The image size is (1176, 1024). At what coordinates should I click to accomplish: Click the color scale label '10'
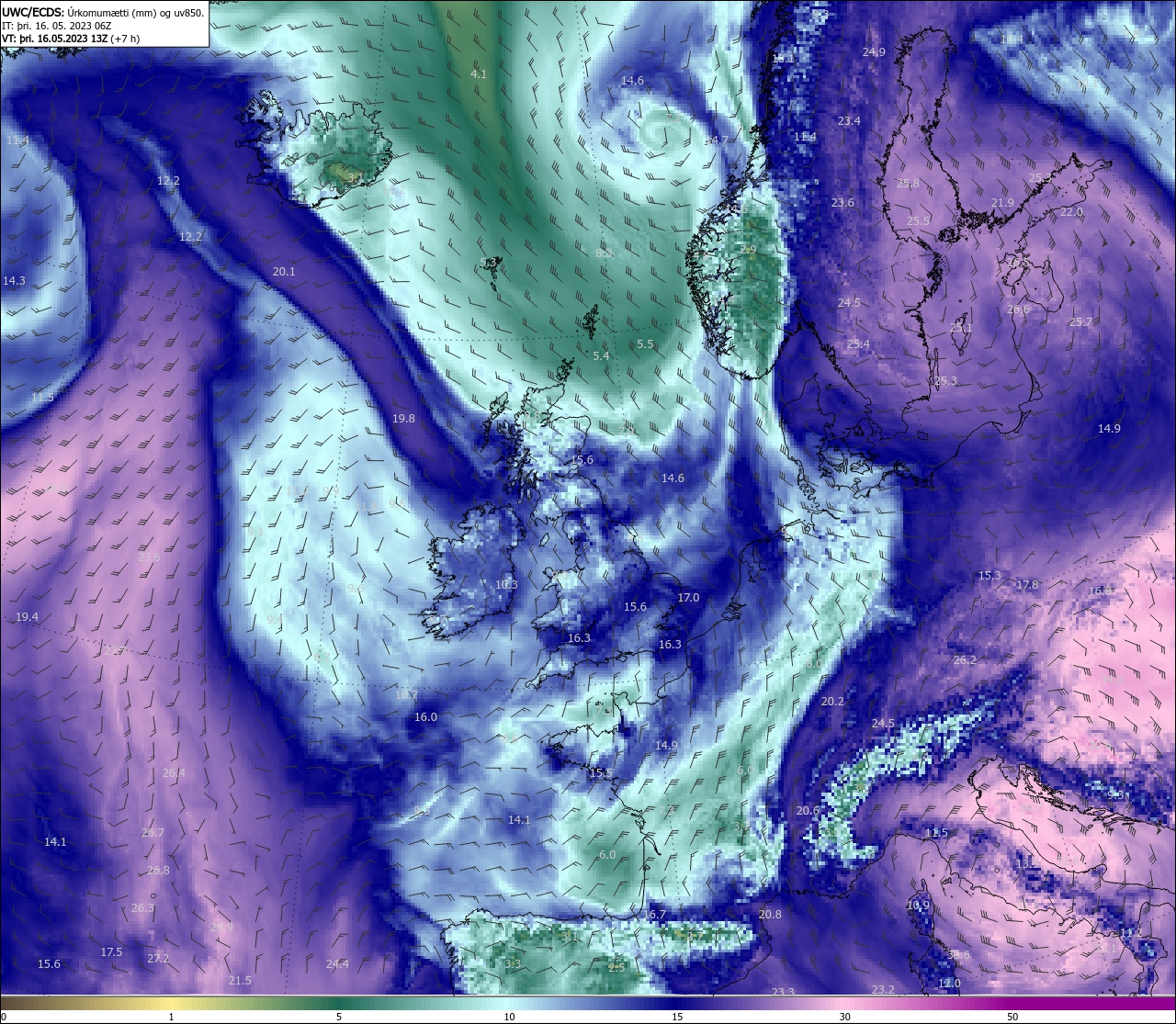tap(508, 1017)
